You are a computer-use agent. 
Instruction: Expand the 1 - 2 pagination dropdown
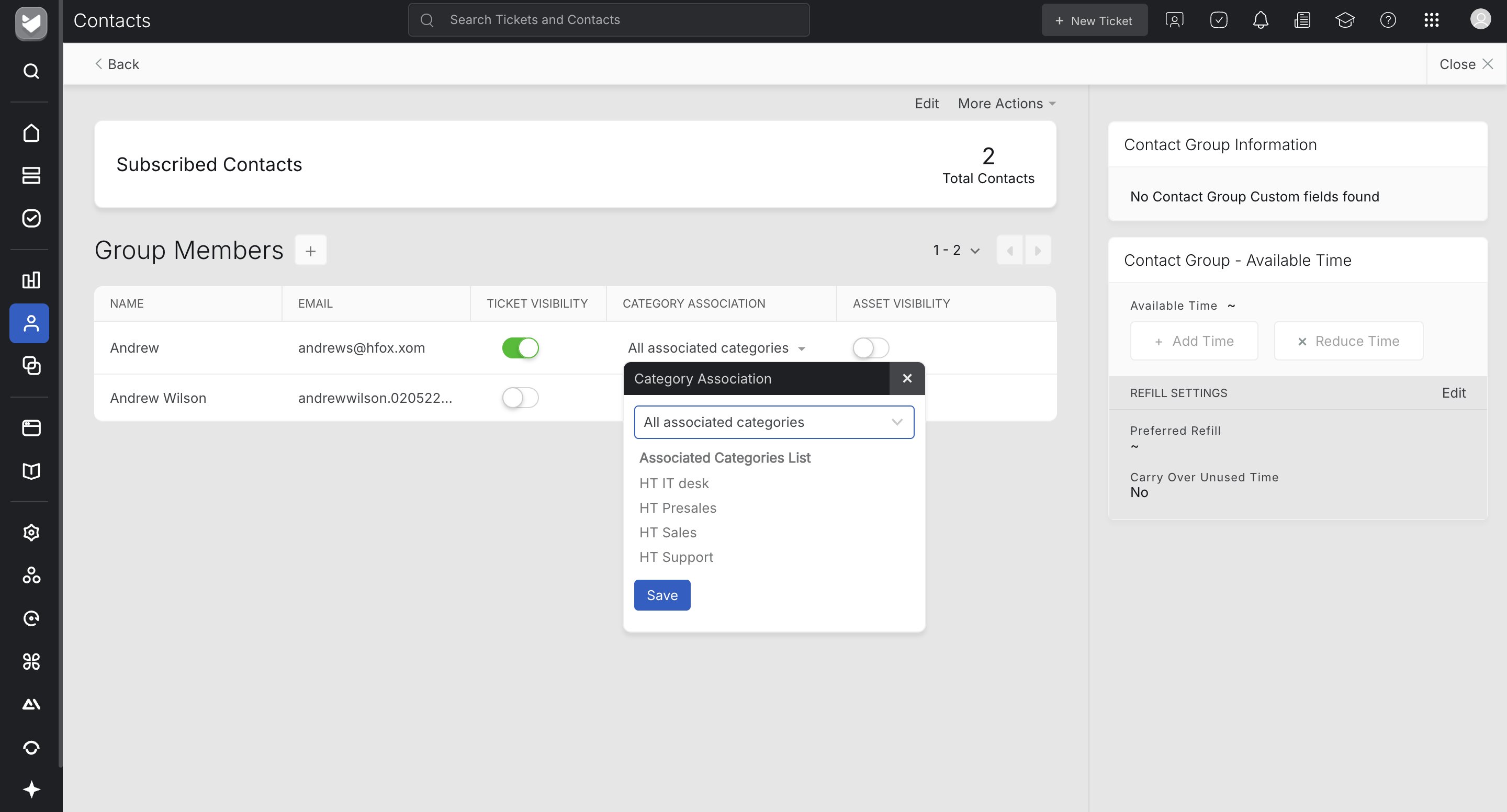click(x=956, y=251)
